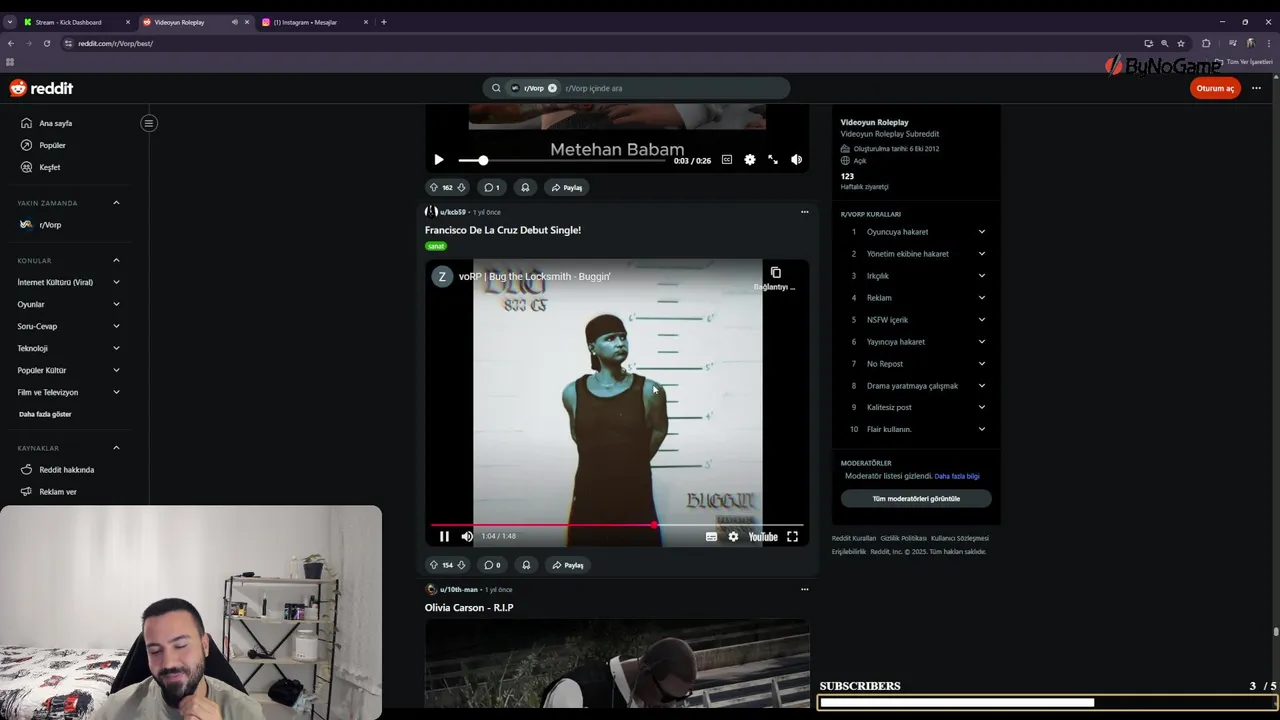Open YouTube embed settings gear
The width and height of the screenshot is (1280, 720).
pos(733,536)
